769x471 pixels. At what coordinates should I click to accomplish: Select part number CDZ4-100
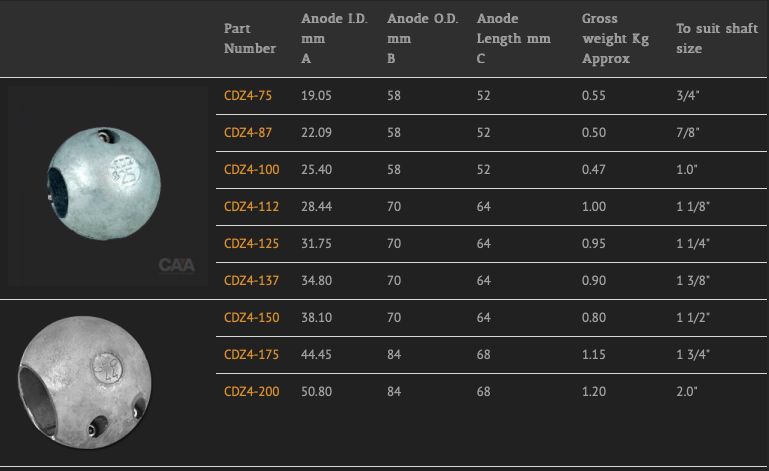(x=252, y=170)
